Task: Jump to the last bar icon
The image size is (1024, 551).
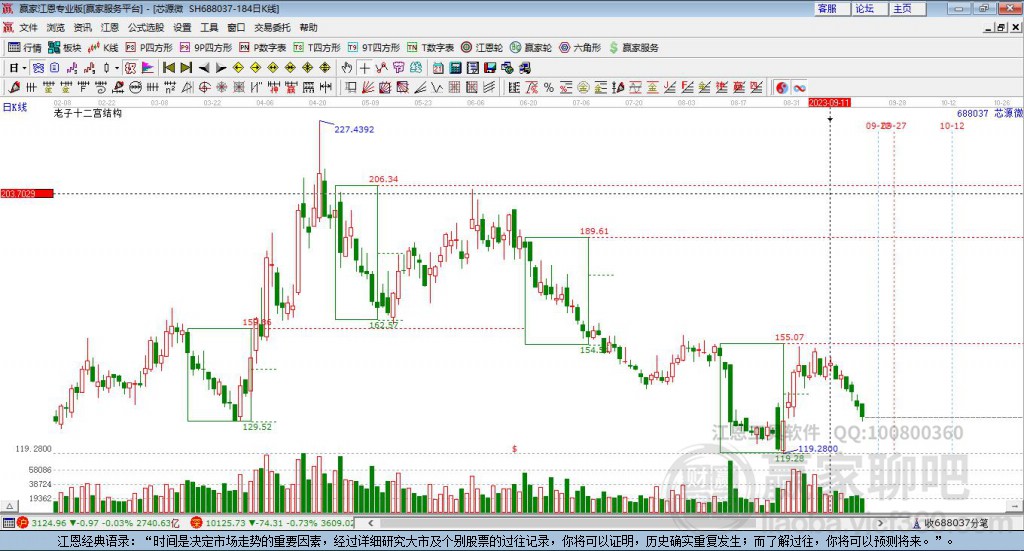Action: [186, 68]
